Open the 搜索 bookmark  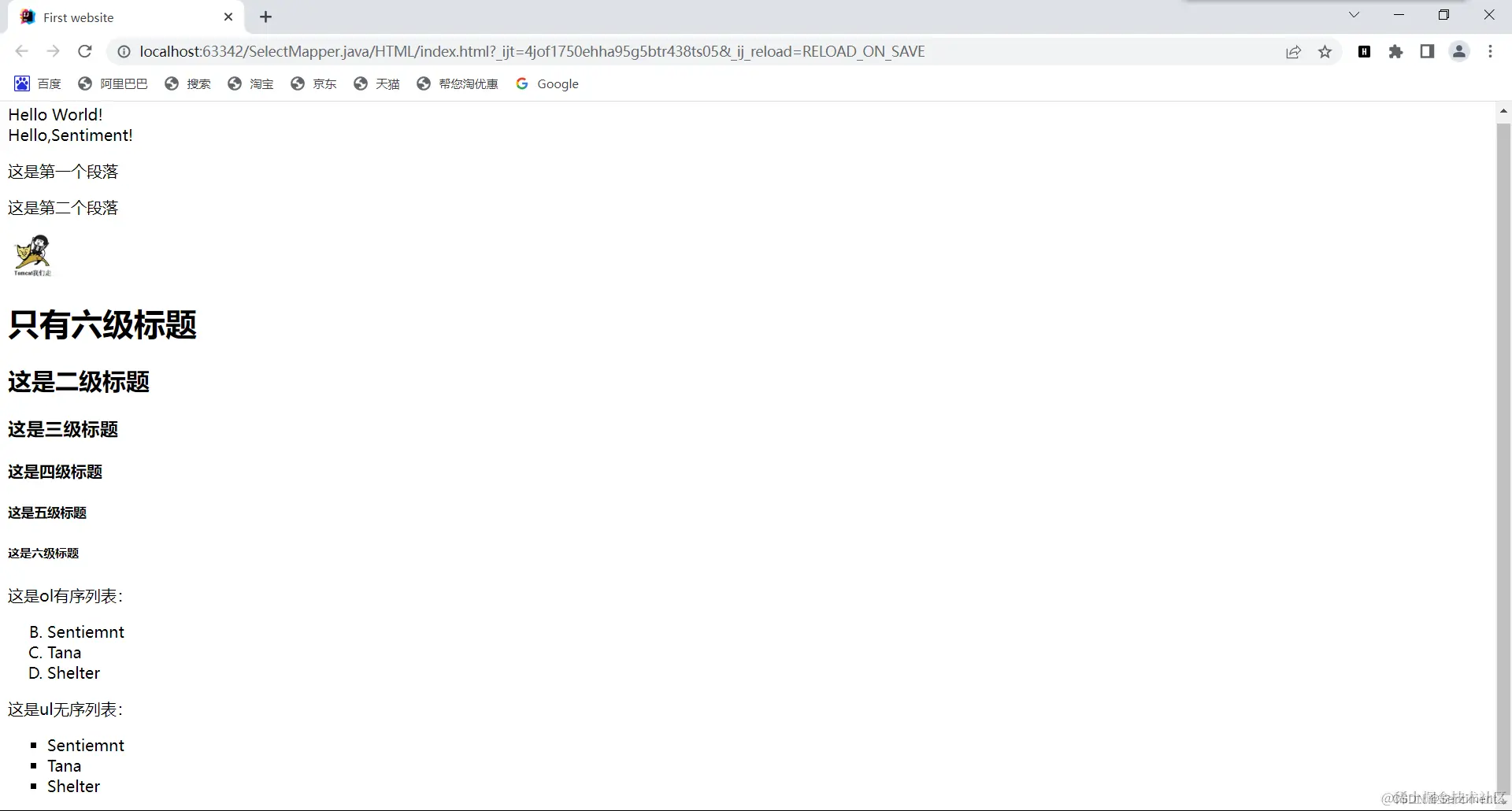[x=187, y=83]
